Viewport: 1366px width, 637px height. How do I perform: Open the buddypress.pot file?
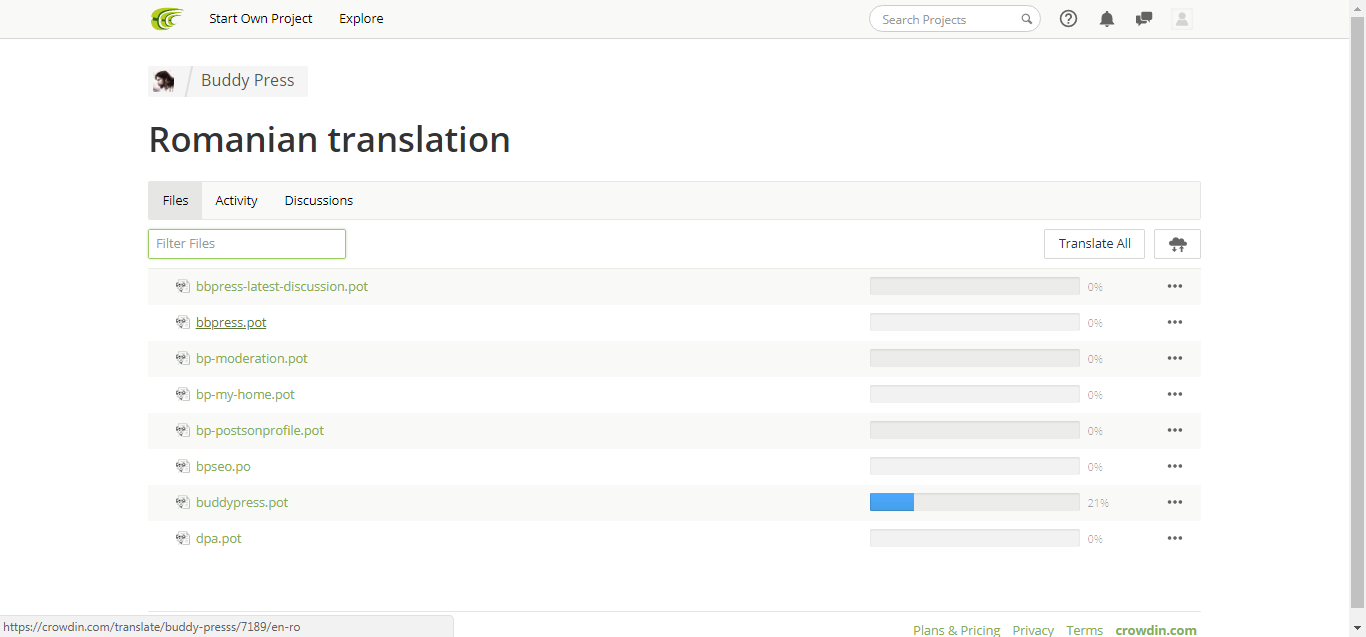coord(242,502)
